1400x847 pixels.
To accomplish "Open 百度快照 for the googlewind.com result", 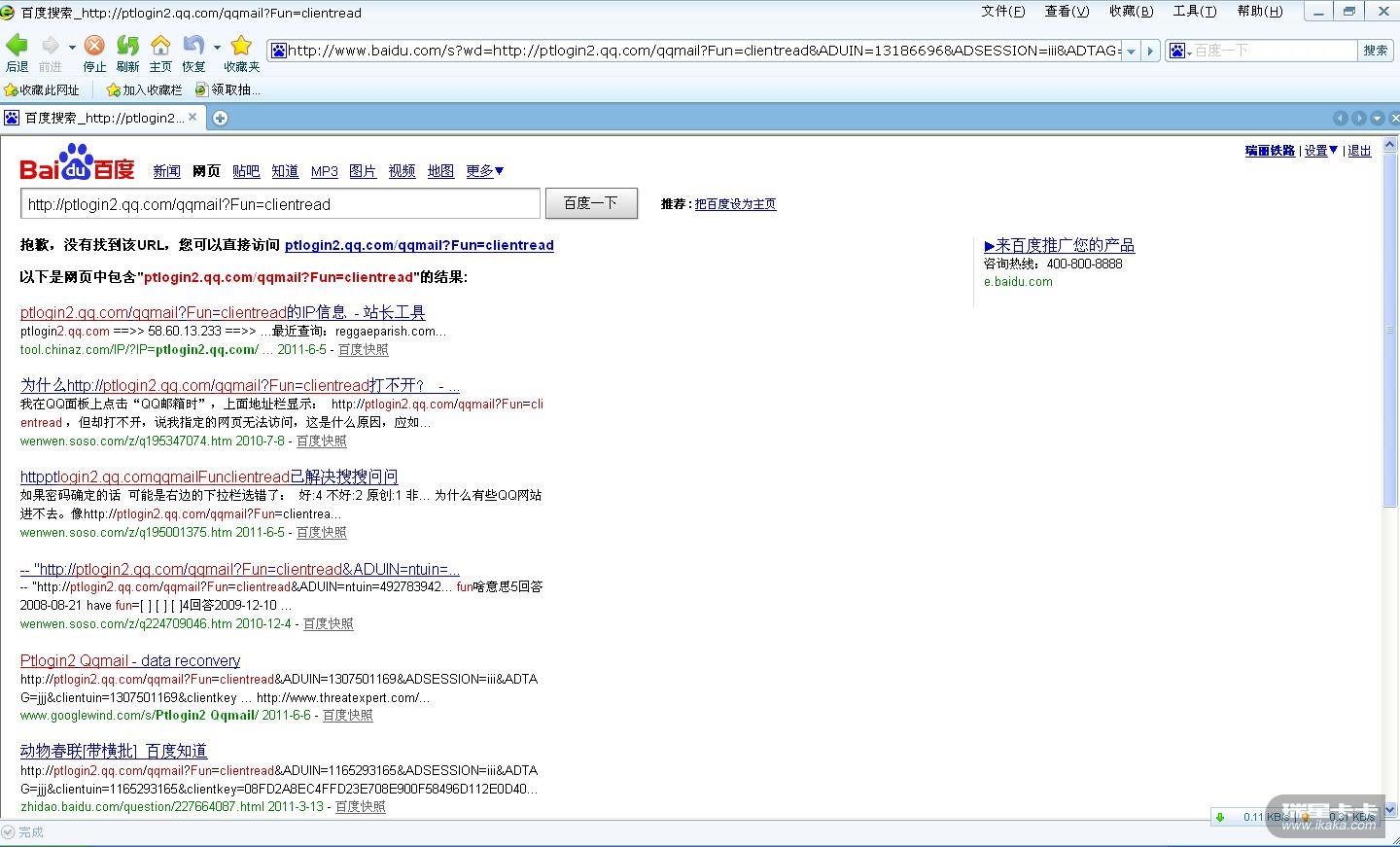I will click(347, 715).
